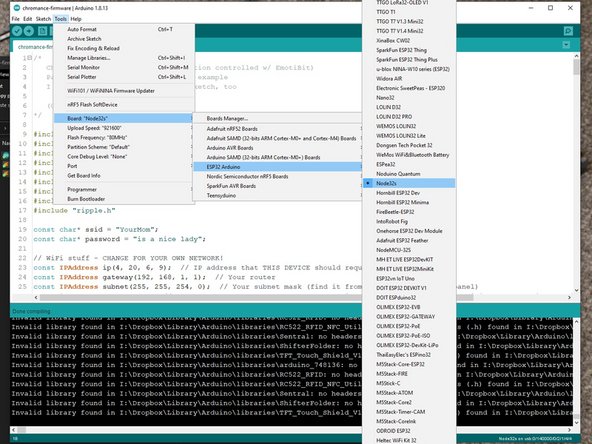Expand Flash Frequency: "80MHz" submenu

pos(124,137)
